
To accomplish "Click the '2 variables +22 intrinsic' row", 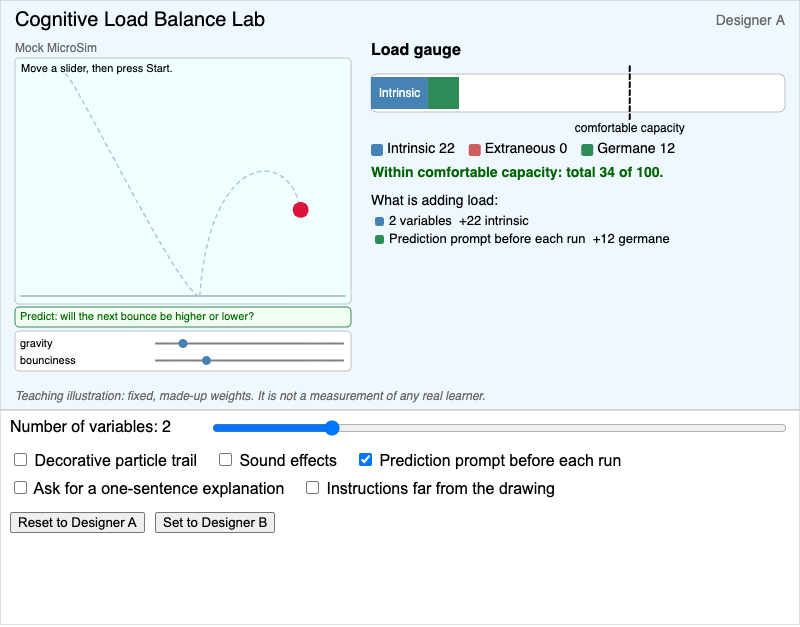I will click(x=452, y=221).
